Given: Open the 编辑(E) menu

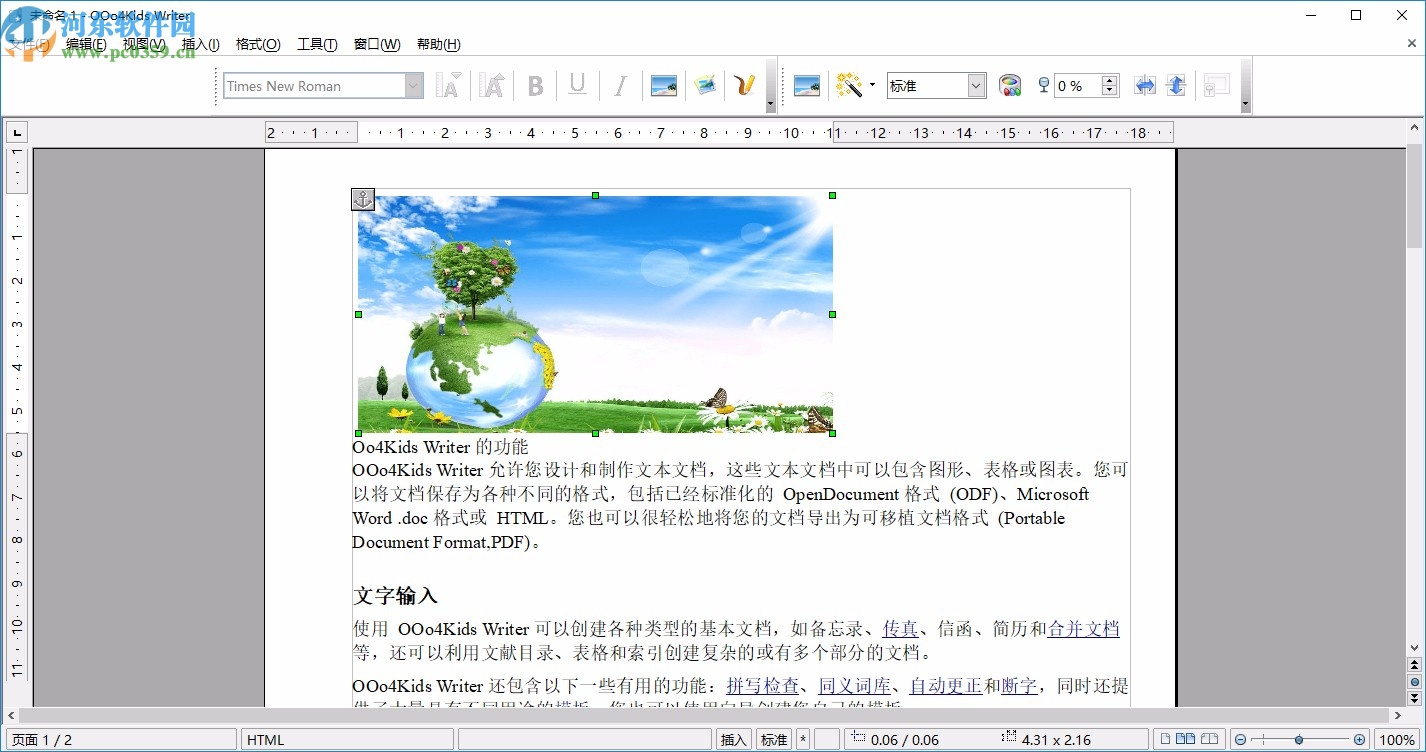Looking at the screenshot, I should pos(86,44).
